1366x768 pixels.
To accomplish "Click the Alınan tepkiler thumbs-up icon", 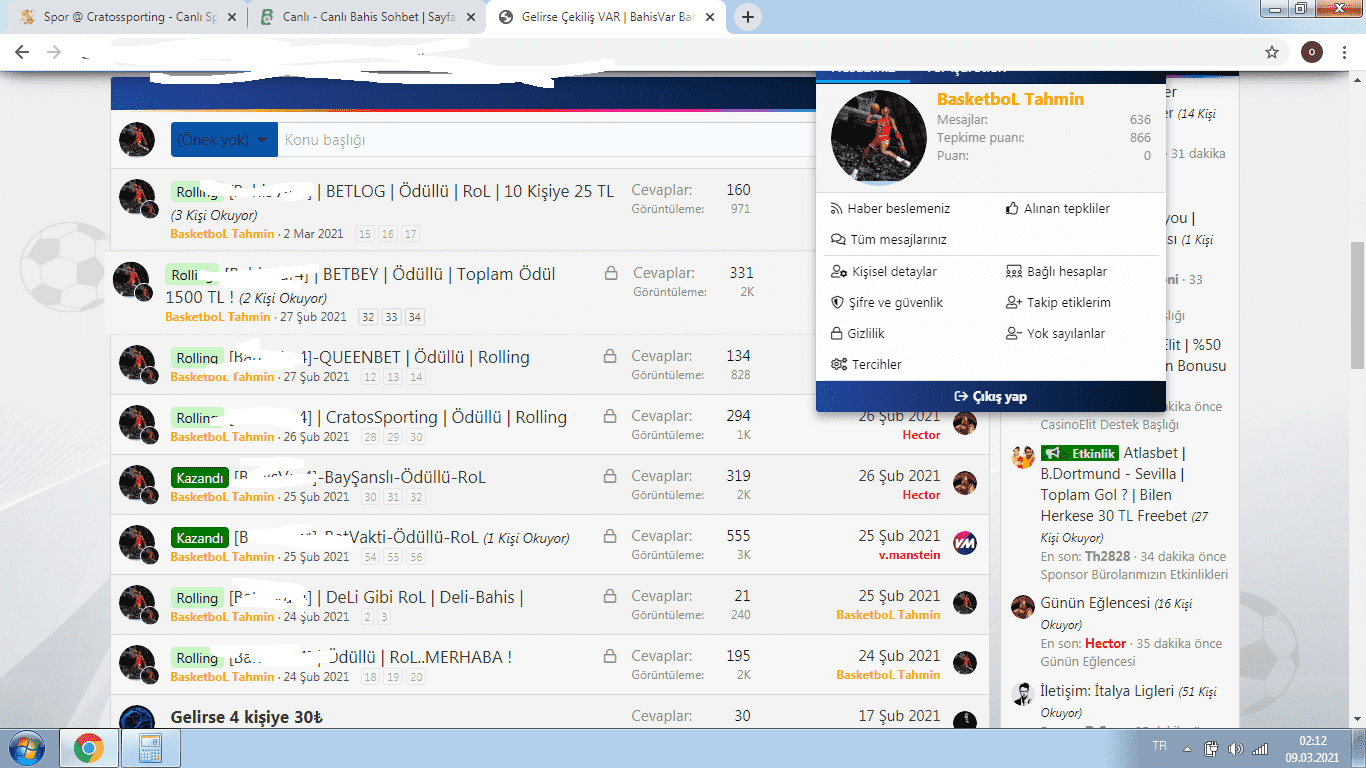I will click(x=1012, y=209).
